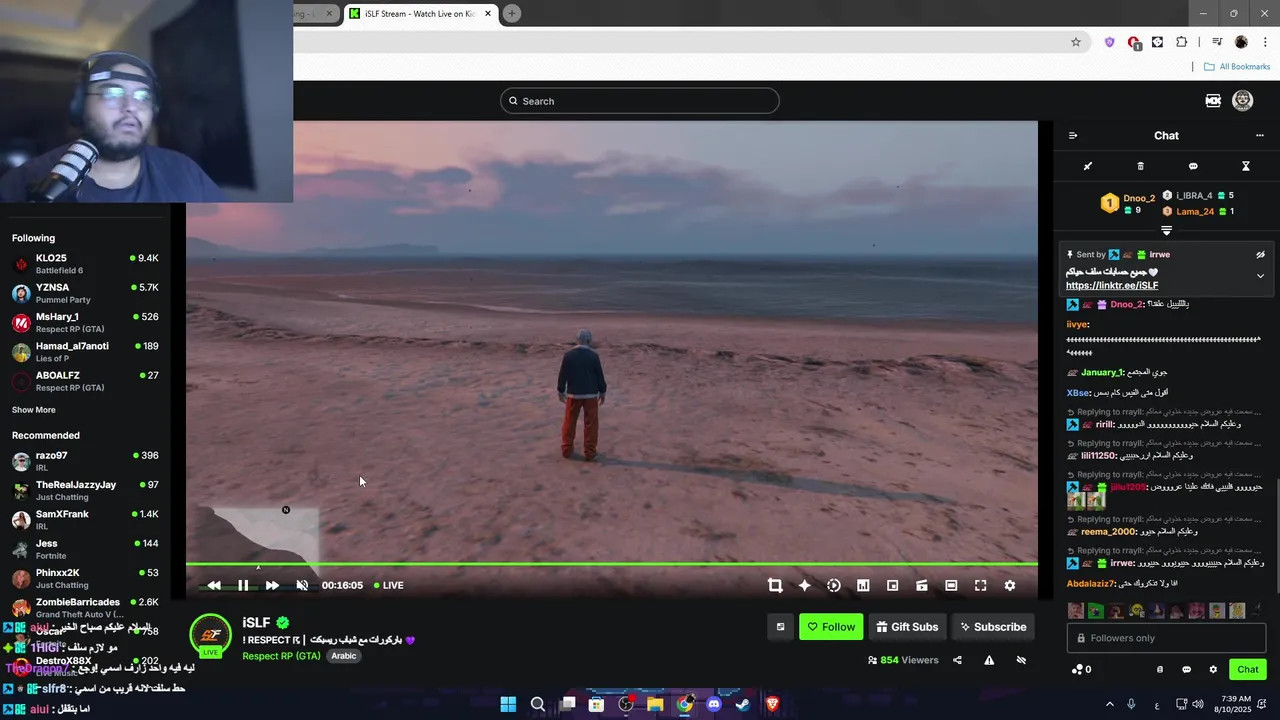The image size is (1280, 720).
Task: Click the trash can icon in chat toolbar
Action: [x=1141, y=166]
